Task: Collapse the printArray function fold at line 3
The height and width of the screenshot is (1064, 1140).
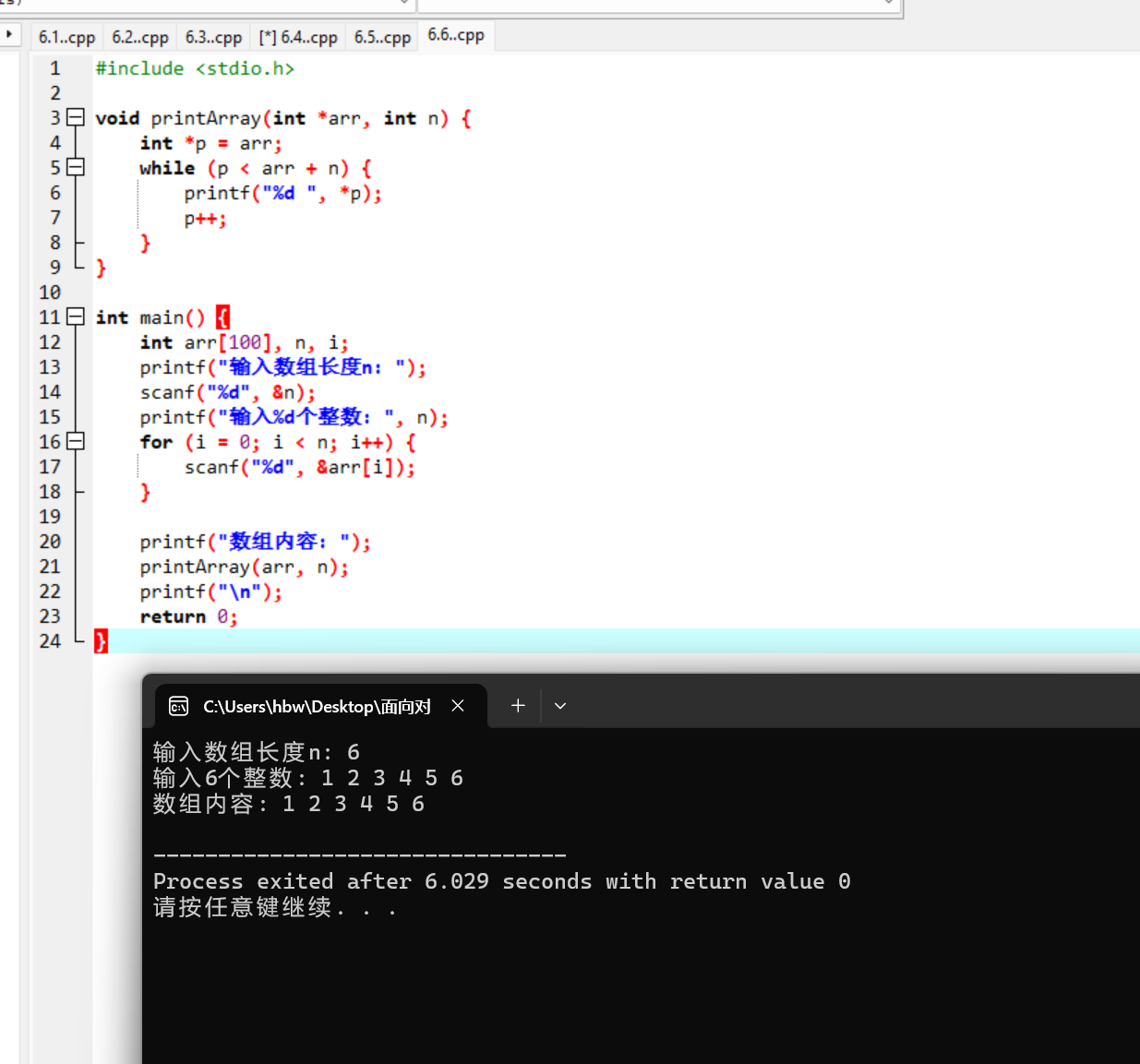Action: click(x=76, y=117)
